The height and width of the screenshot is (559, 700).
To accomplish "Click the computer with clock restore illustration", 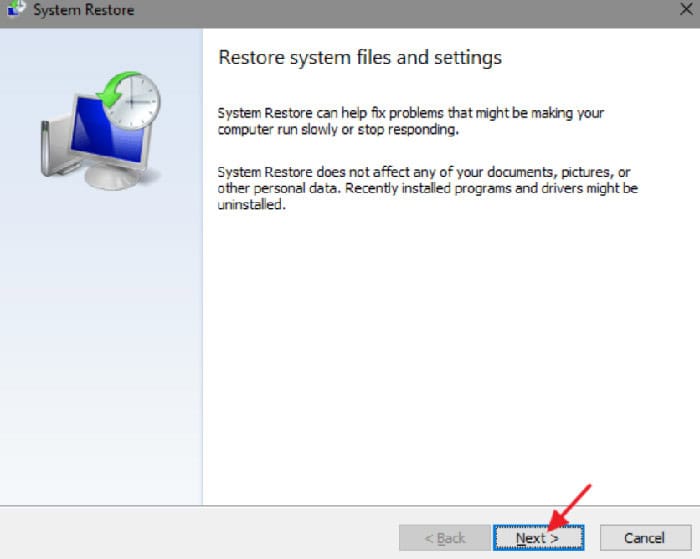I will point(101,131).
